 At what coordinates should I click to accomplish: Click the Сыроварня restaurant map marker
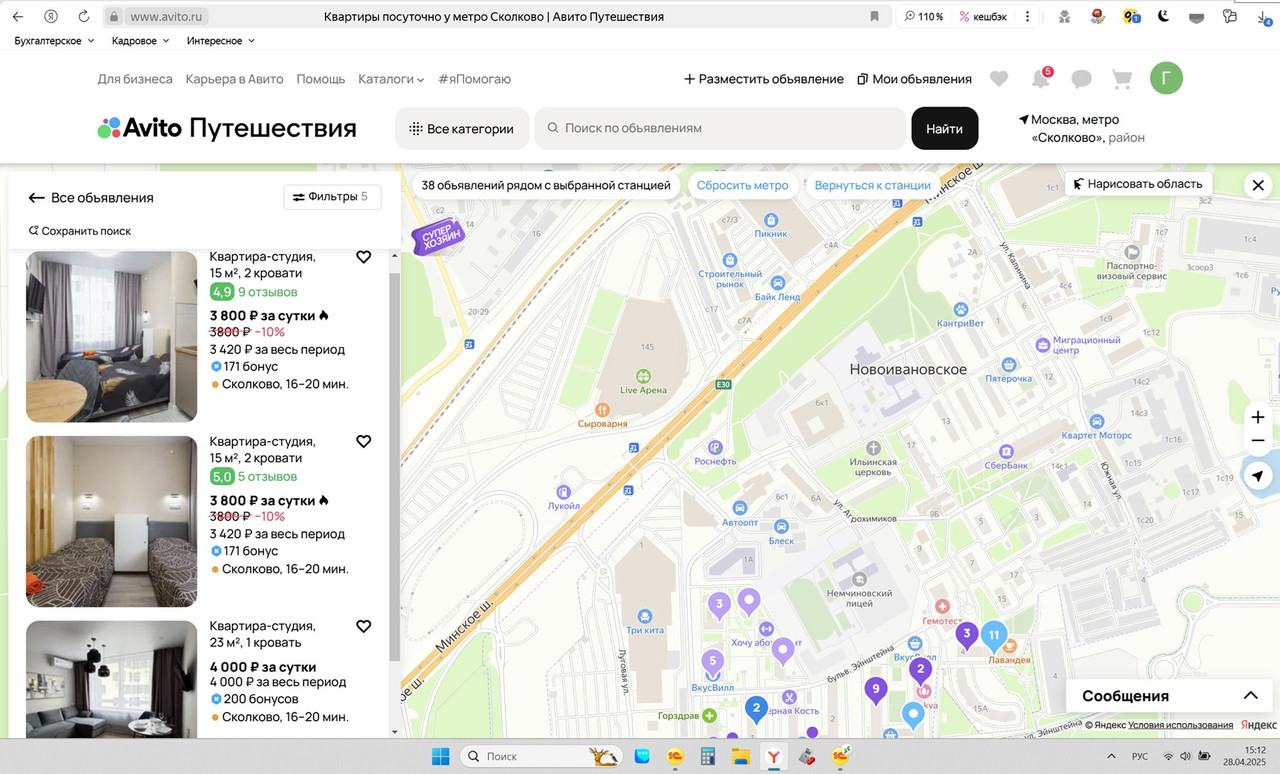click(602, 409)
